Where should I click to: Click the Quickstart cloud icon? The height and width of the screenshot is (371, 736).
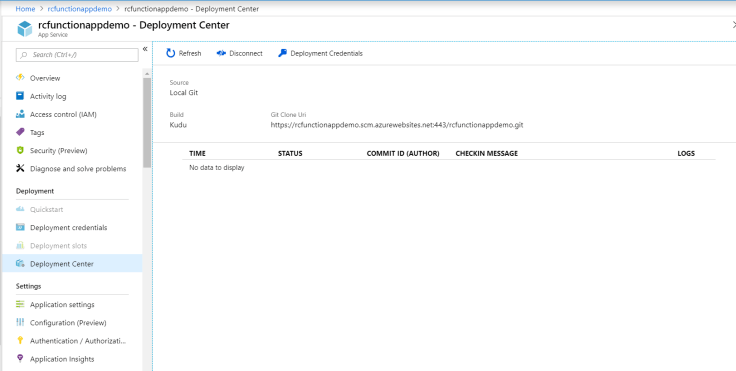click(x=20, y=209)
